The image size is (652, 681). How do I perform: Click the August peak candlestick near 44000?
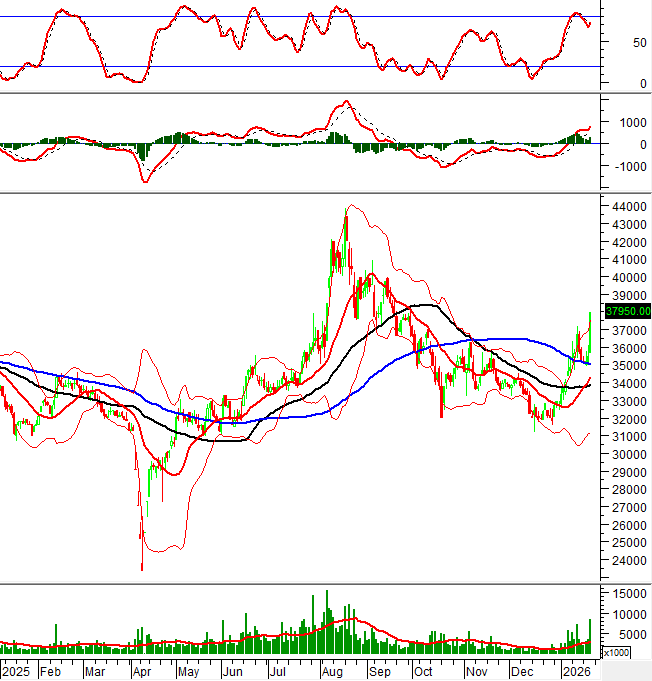pos(346,210)
